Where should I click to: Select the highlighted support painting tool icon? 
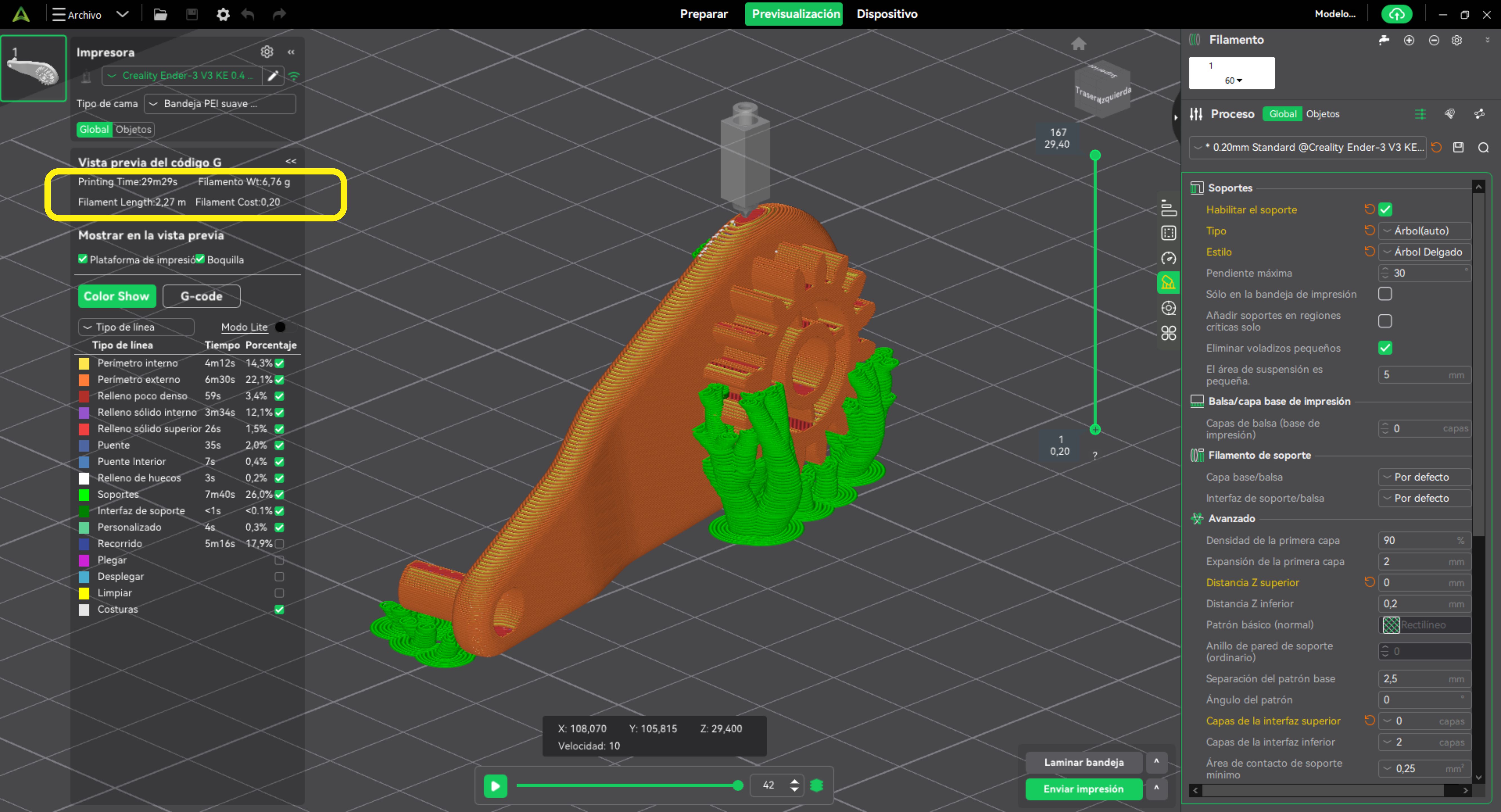click(x=1168, y=283)
